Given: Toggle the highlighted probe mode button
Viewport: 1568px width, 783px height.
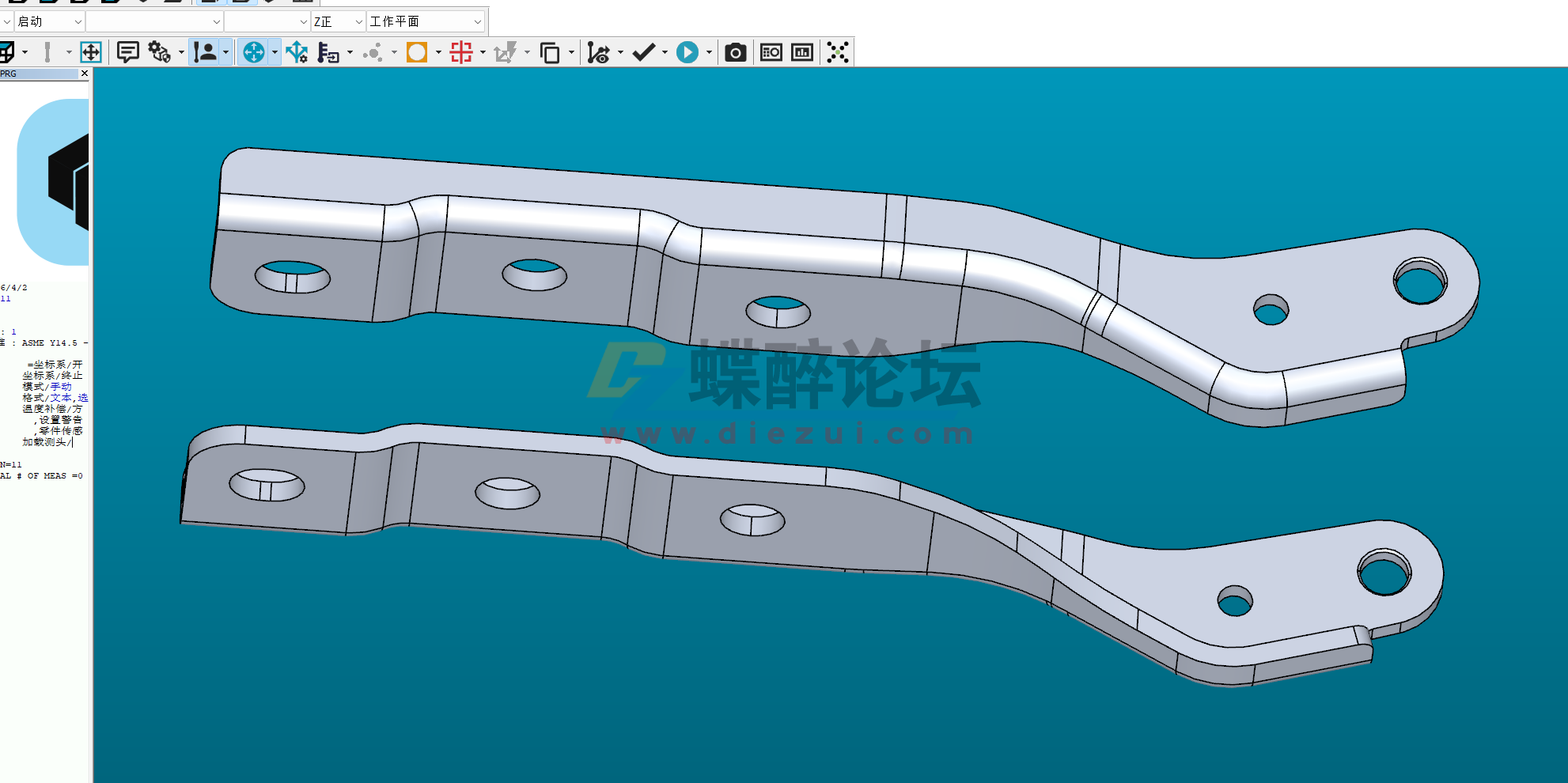Looking at the screenshot, I should coord(205,52).
